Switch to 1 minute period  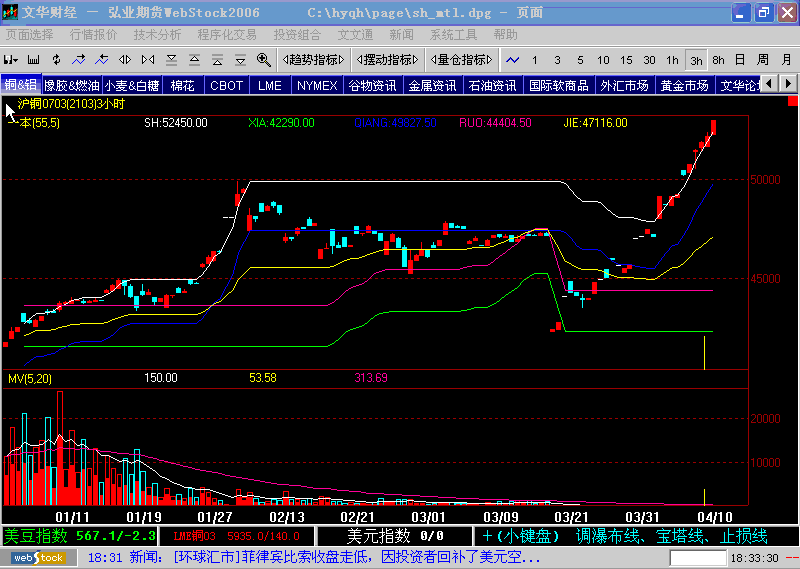535,60
